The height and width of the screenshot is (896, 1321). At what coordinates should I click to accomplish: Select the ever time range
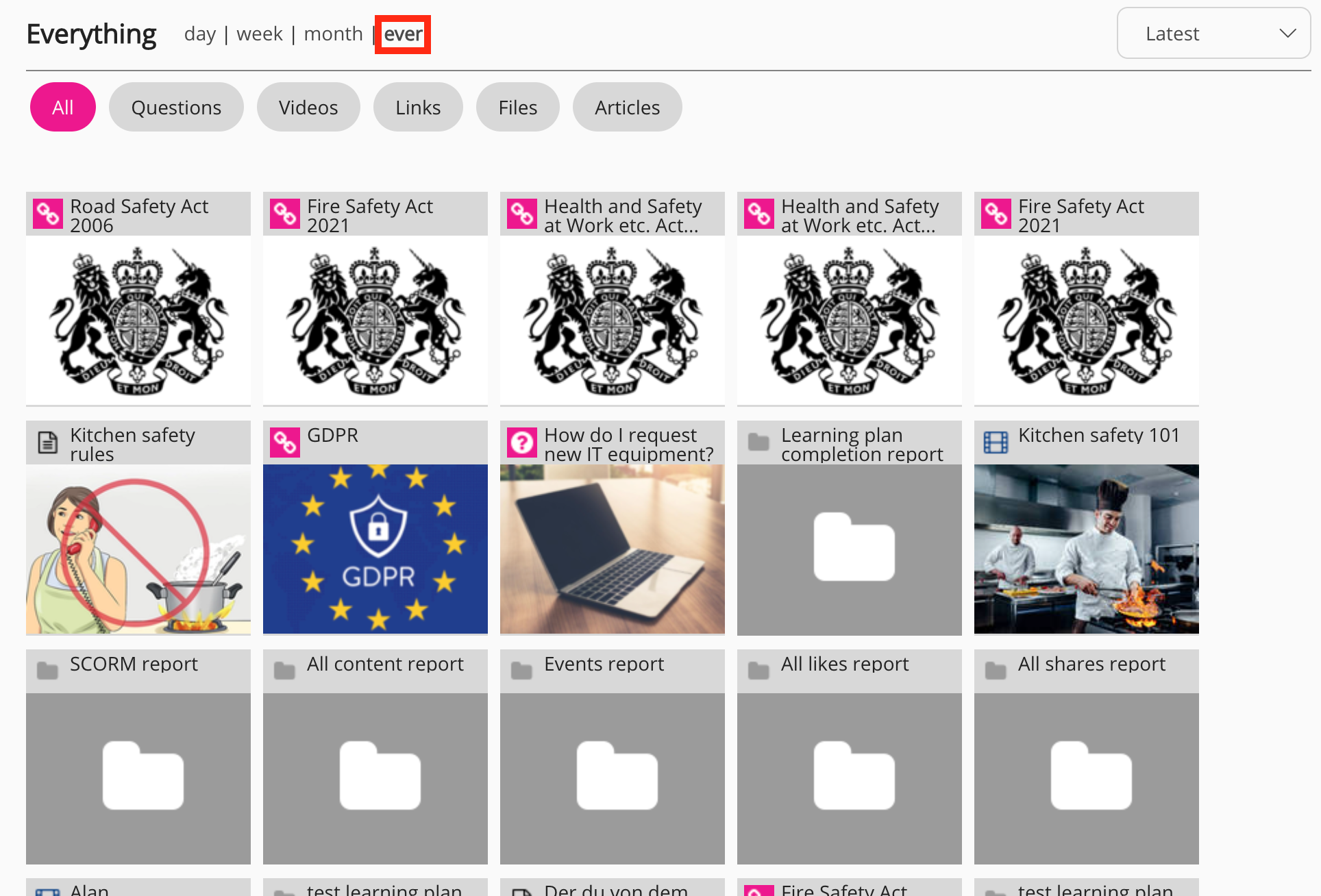pos(403,34)
